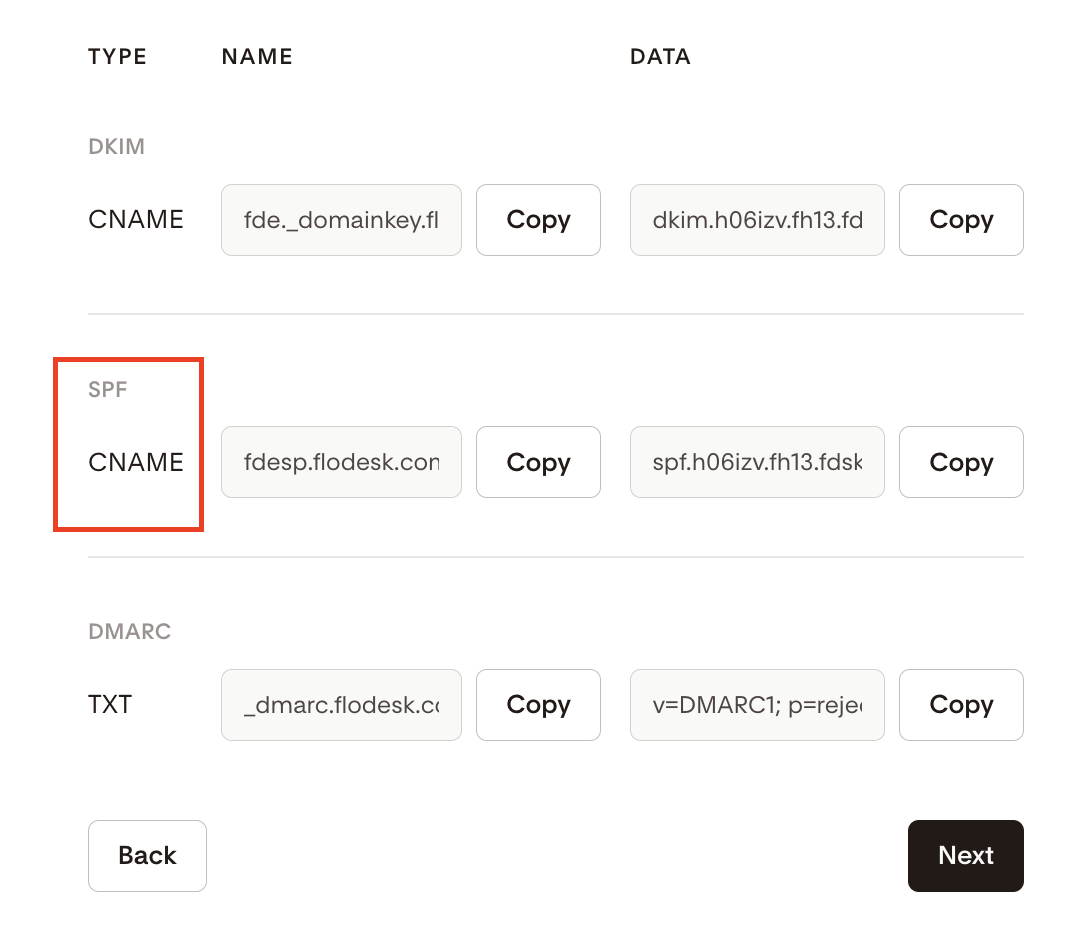
Task: Click the v=DMARC1 data field
Action: click(x=757, y=705)
